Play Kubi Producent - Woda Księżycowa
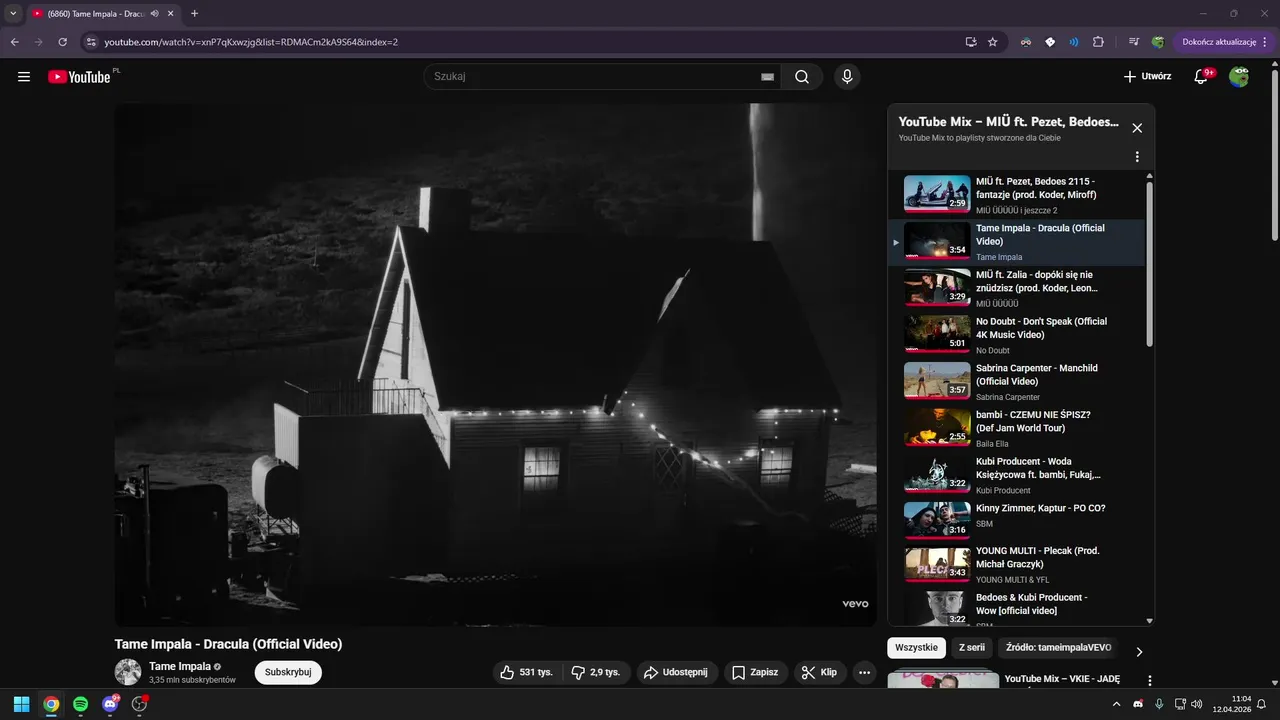The width and height of the screenshot is (1280, 720). click(1016, 475)
